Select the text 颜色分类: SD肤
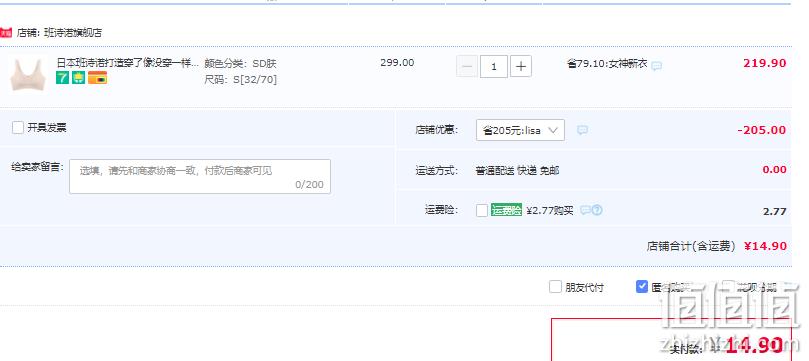Screen dimensions: 809x361 click(x=240, y=64)
